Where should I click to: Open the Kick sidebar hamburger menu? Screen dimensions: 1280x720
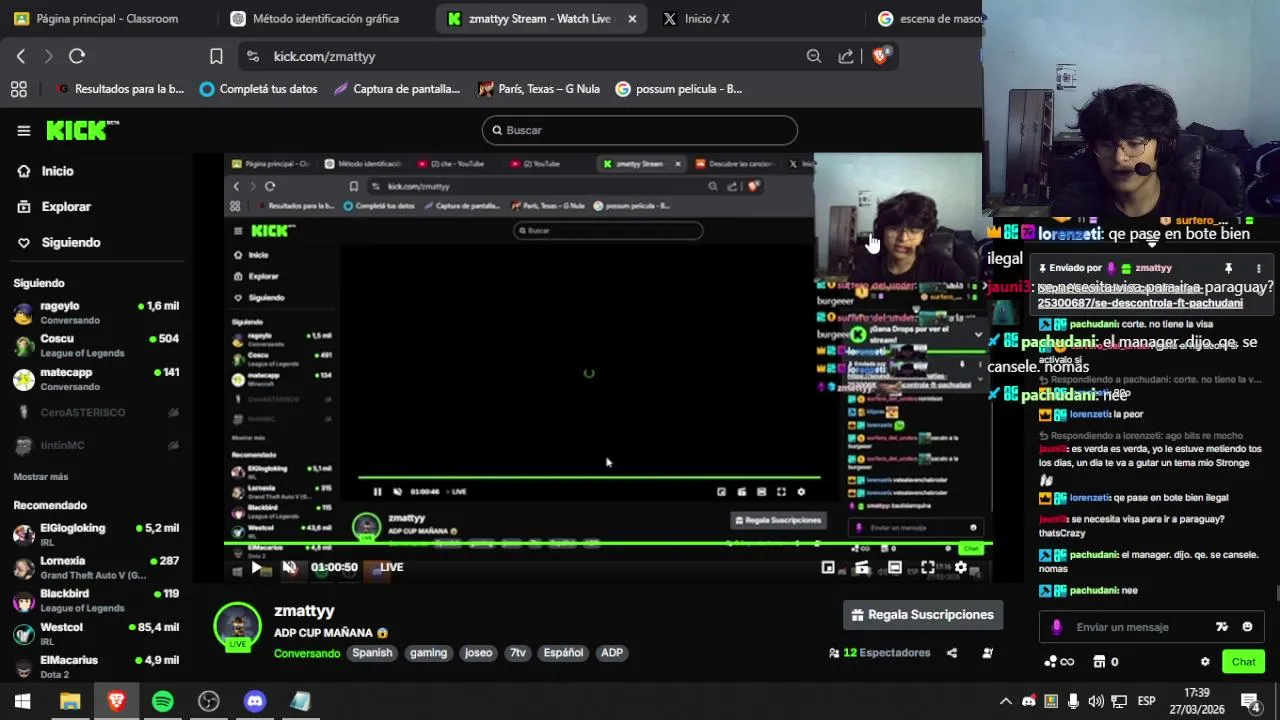point(24,130)
